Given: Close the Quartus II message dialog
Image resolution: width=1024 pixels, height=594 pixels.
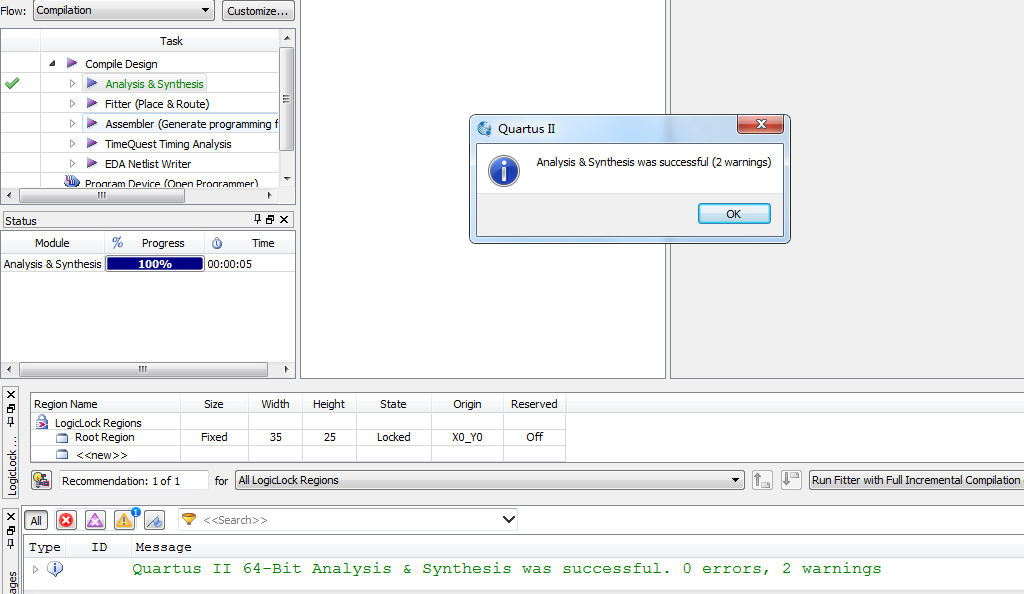Looking at the screenshot, I should click(760, 124).
